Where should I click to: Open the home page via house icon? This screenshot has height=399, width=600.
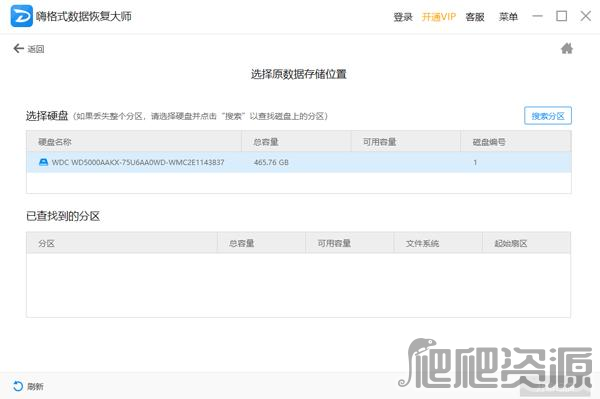pyautogui.click(x=567, y=48)
